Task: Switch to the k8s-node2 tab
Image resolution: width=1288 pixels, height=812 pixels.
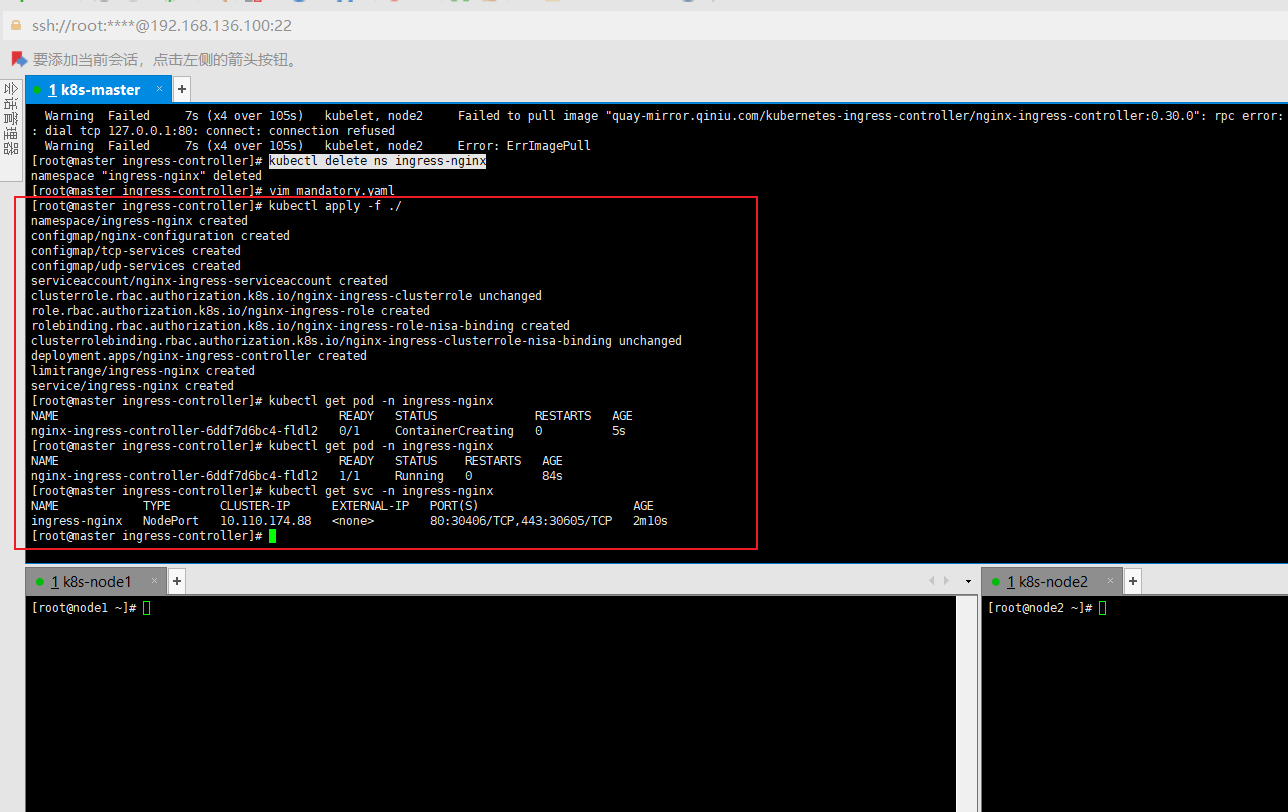Action: point(1052,581)
